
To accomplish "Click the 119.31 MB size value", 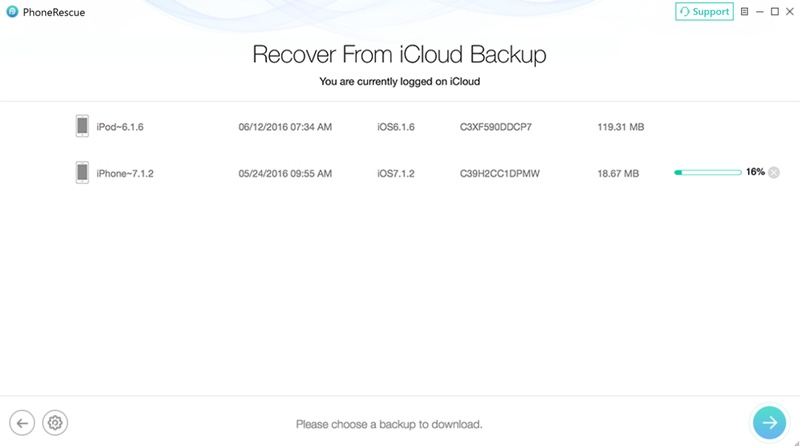I will [x=621, y=127].
